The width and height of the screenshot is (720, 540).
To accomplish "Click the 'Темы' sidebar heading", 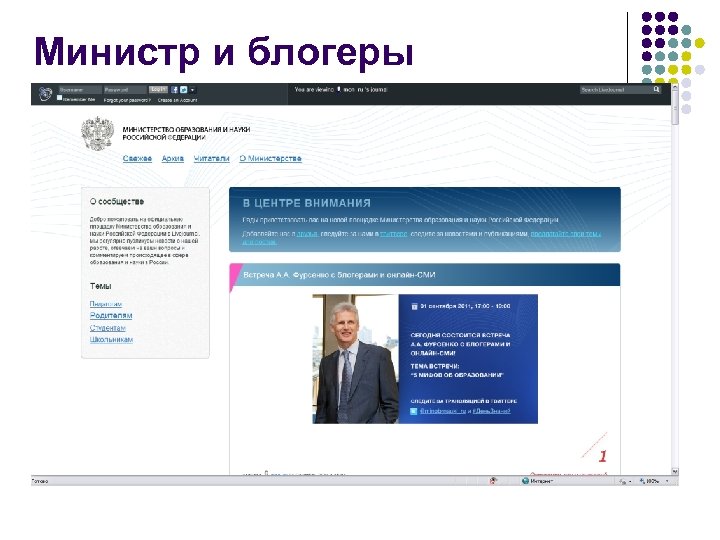I will pyautogui.click(x=101, y=286).
